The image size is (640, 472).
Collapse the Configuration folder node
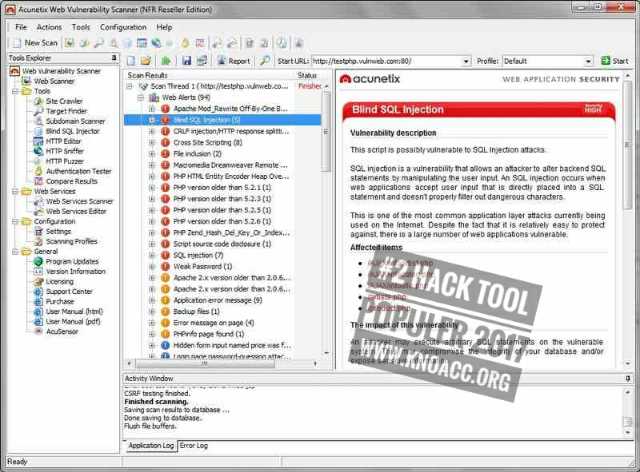16,221
